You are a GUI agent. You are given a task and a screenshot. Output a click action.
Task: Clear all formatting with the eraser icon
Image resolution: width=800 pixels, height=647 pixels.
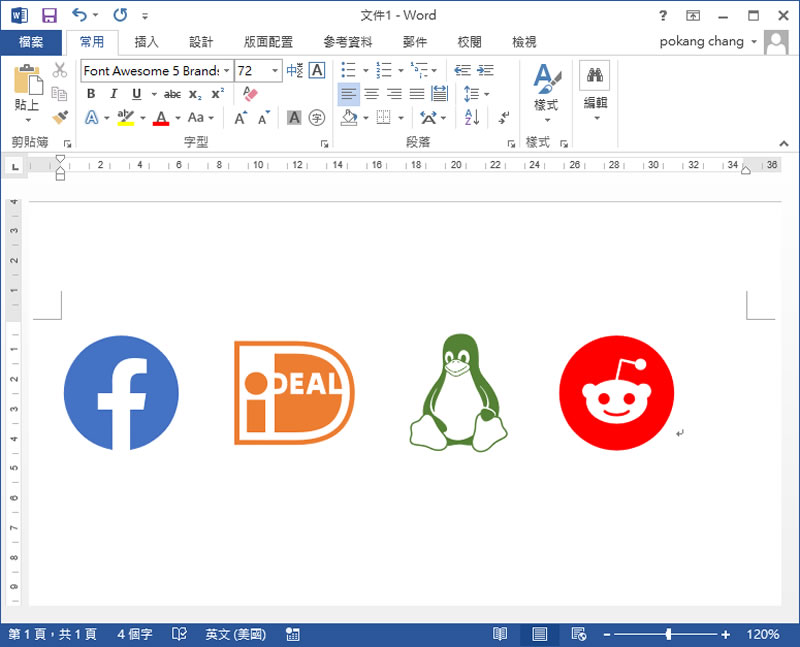250,93
